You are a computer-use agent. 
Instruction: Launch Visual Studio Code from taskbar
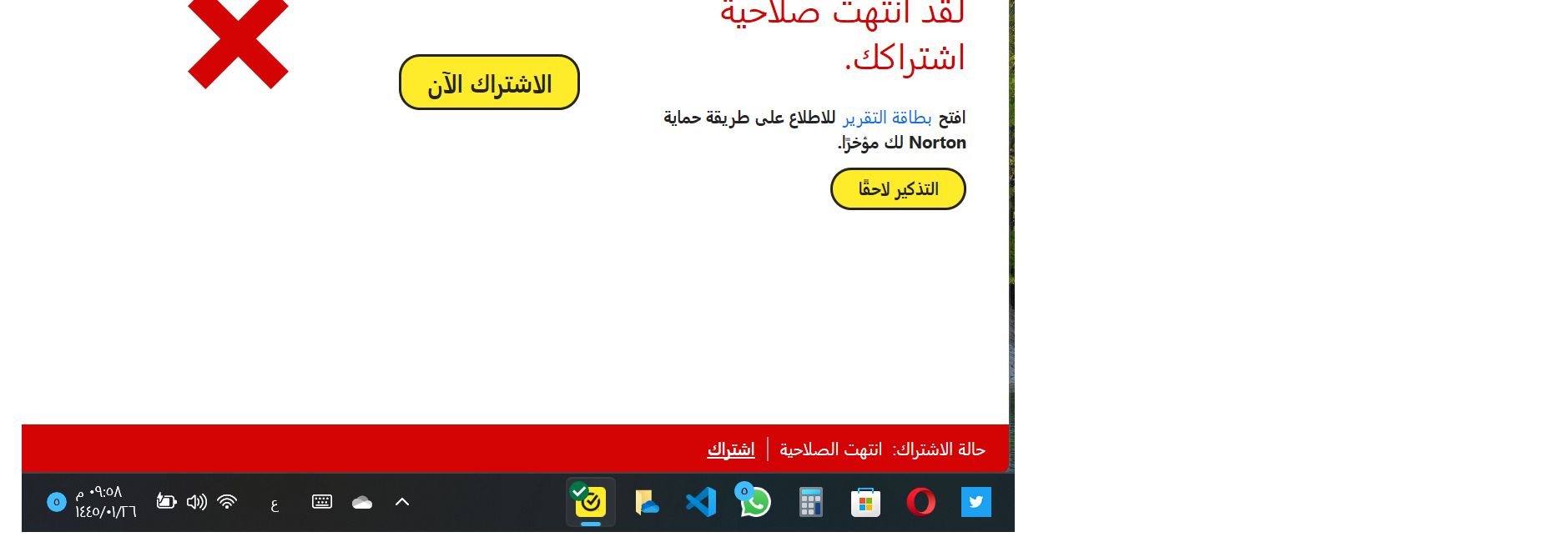701,502
